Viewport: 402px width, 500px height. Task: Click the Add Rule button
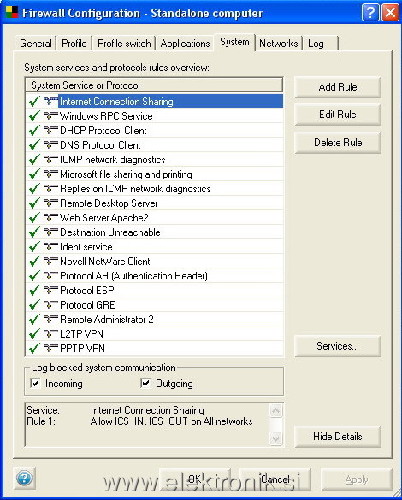pyautogui.click(x=337, y=87)
